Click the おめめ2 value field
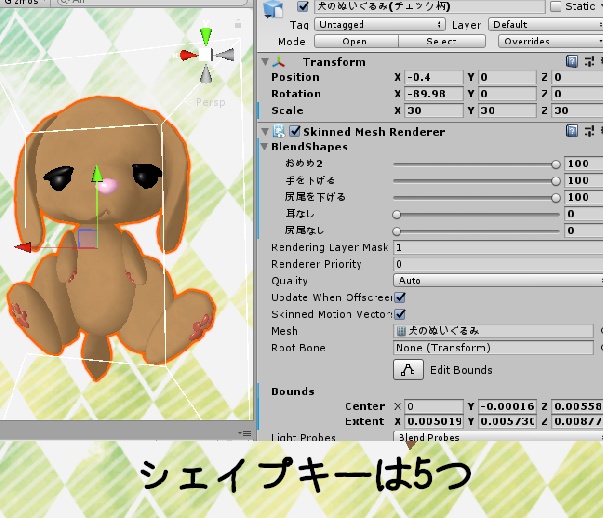 click(x=583, y=164)
